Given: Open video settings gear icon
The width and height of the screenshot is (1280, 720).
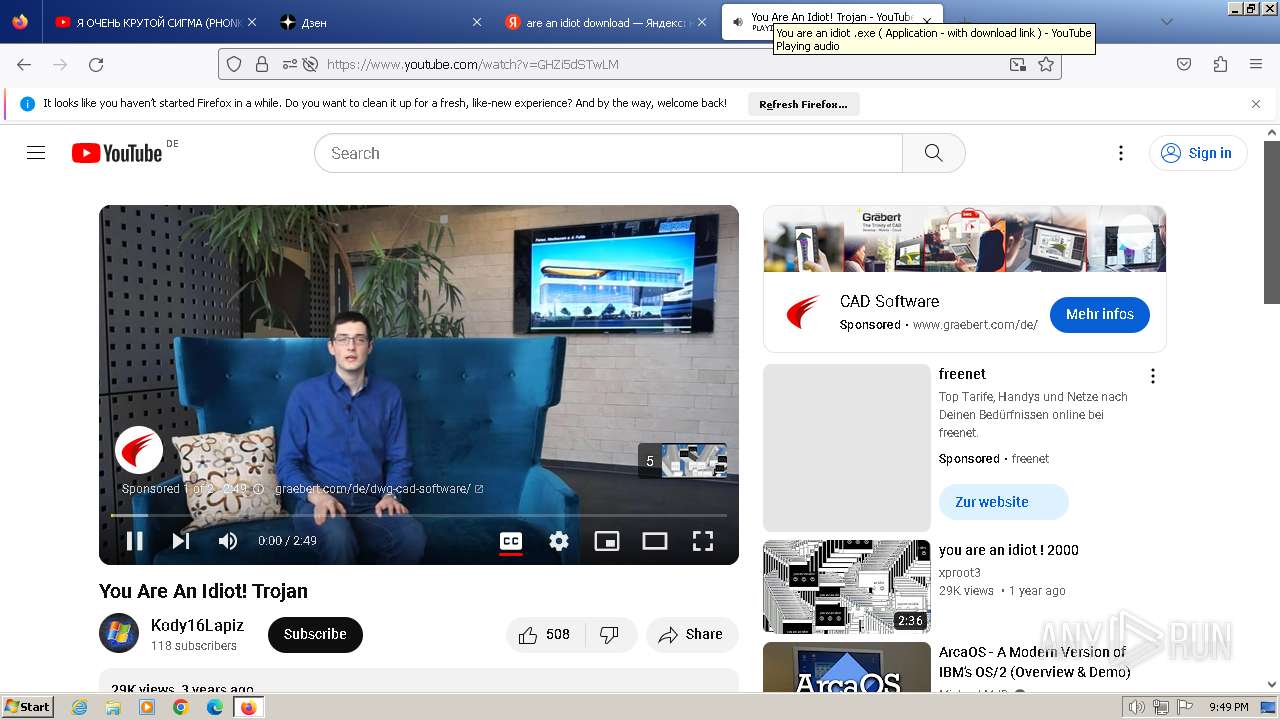Looking at the screenshot, I should [x=559, y=541].
